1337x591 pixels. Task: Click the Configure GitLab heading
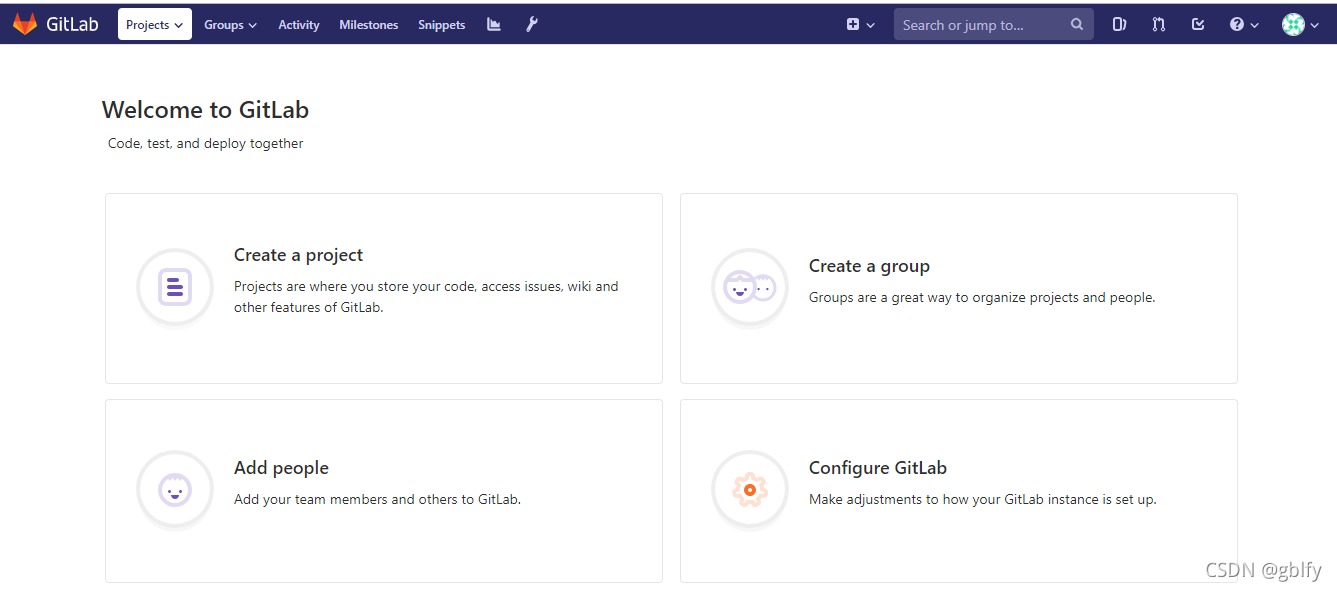click(x=878, y=468)
